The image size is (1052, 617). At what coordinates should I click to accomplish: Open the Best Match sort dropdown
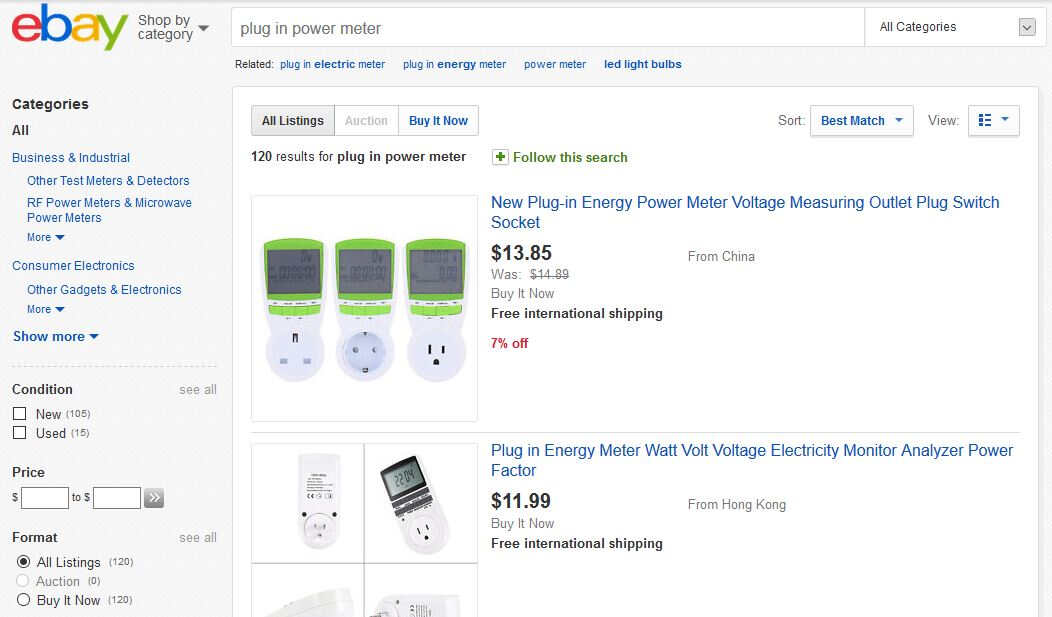[x=861, y=121]
